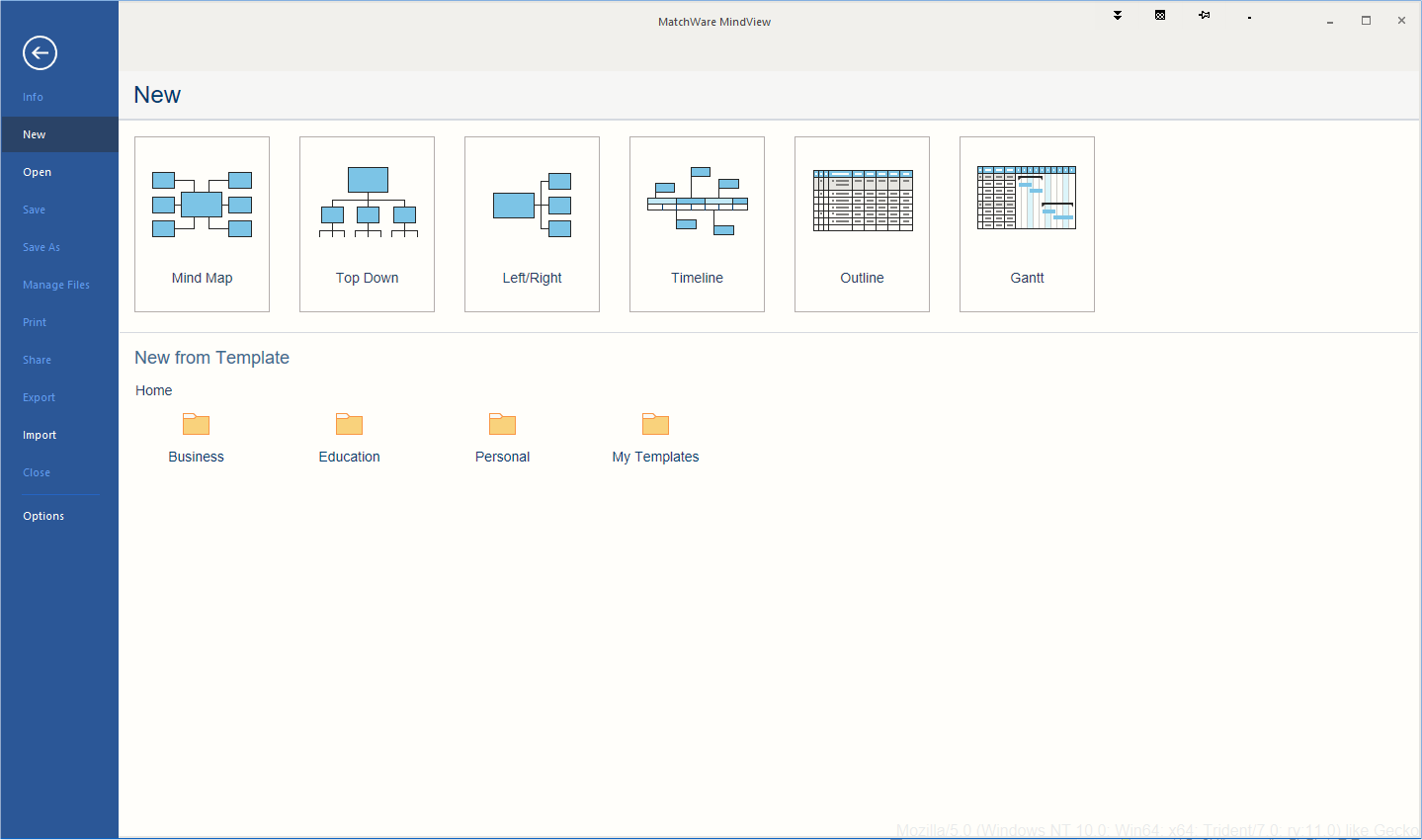Select New in the sidebar

click(x=59, y=134)
